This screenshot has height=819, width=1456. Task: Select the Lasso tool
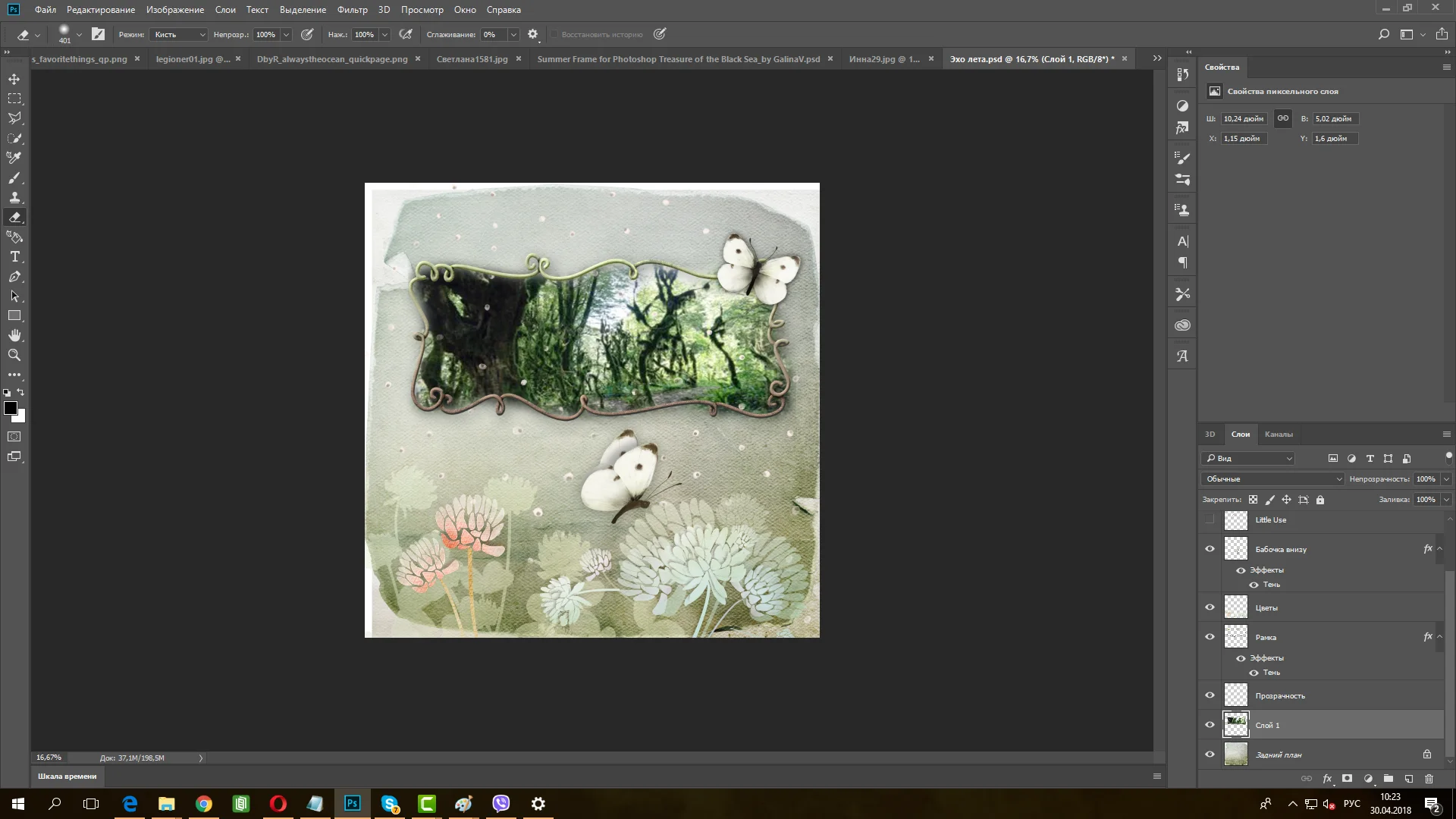pos(14,118)
